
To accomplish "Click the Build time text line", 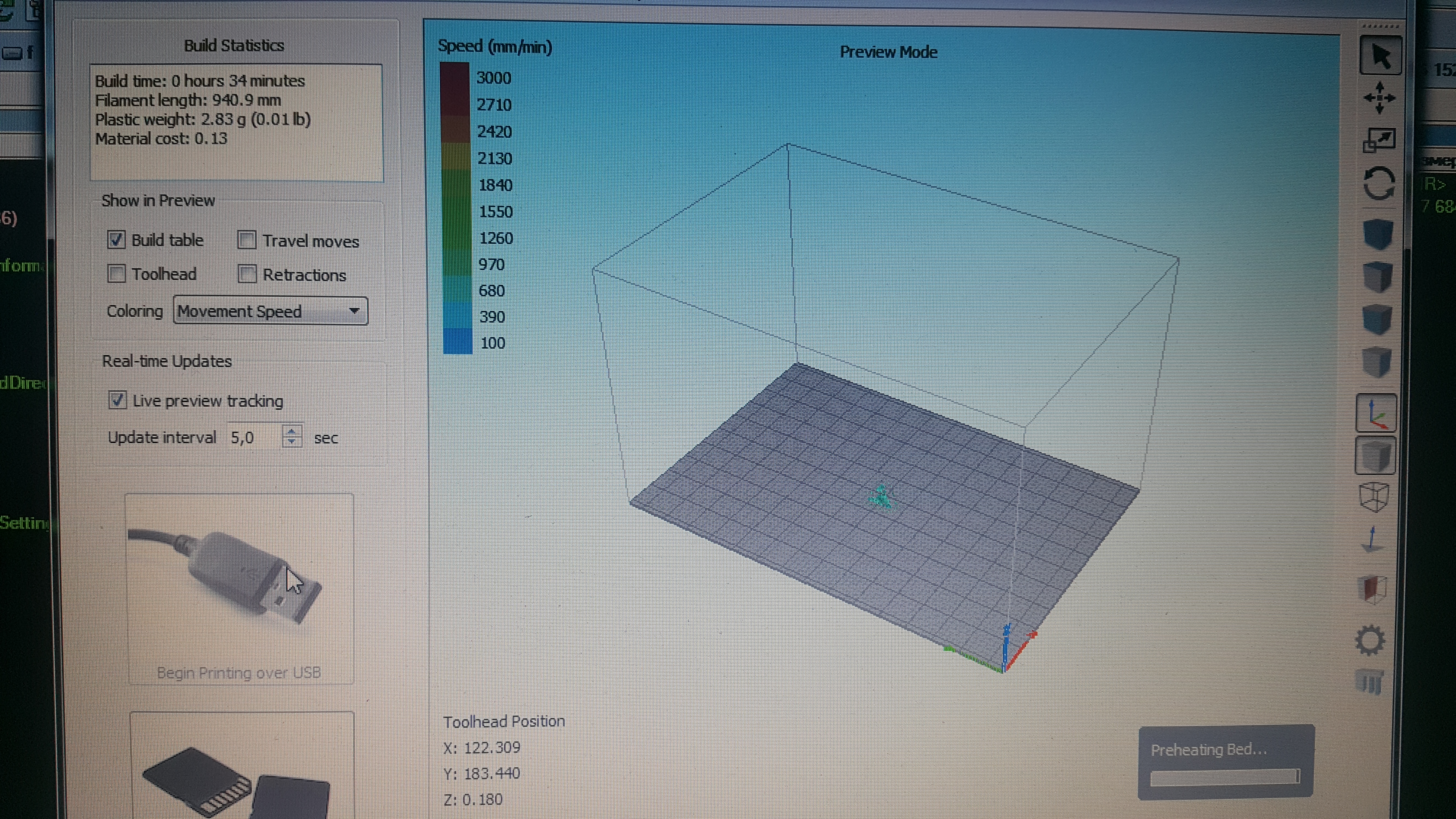I will tap(200, 81).
